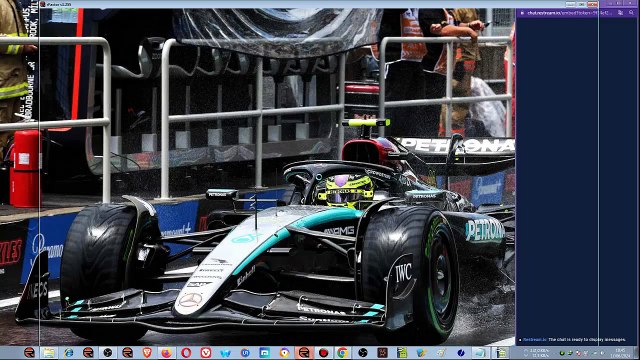Open the dark red square taskbar icon
This screenshot has height=360, width=640.
click(382, 353)
